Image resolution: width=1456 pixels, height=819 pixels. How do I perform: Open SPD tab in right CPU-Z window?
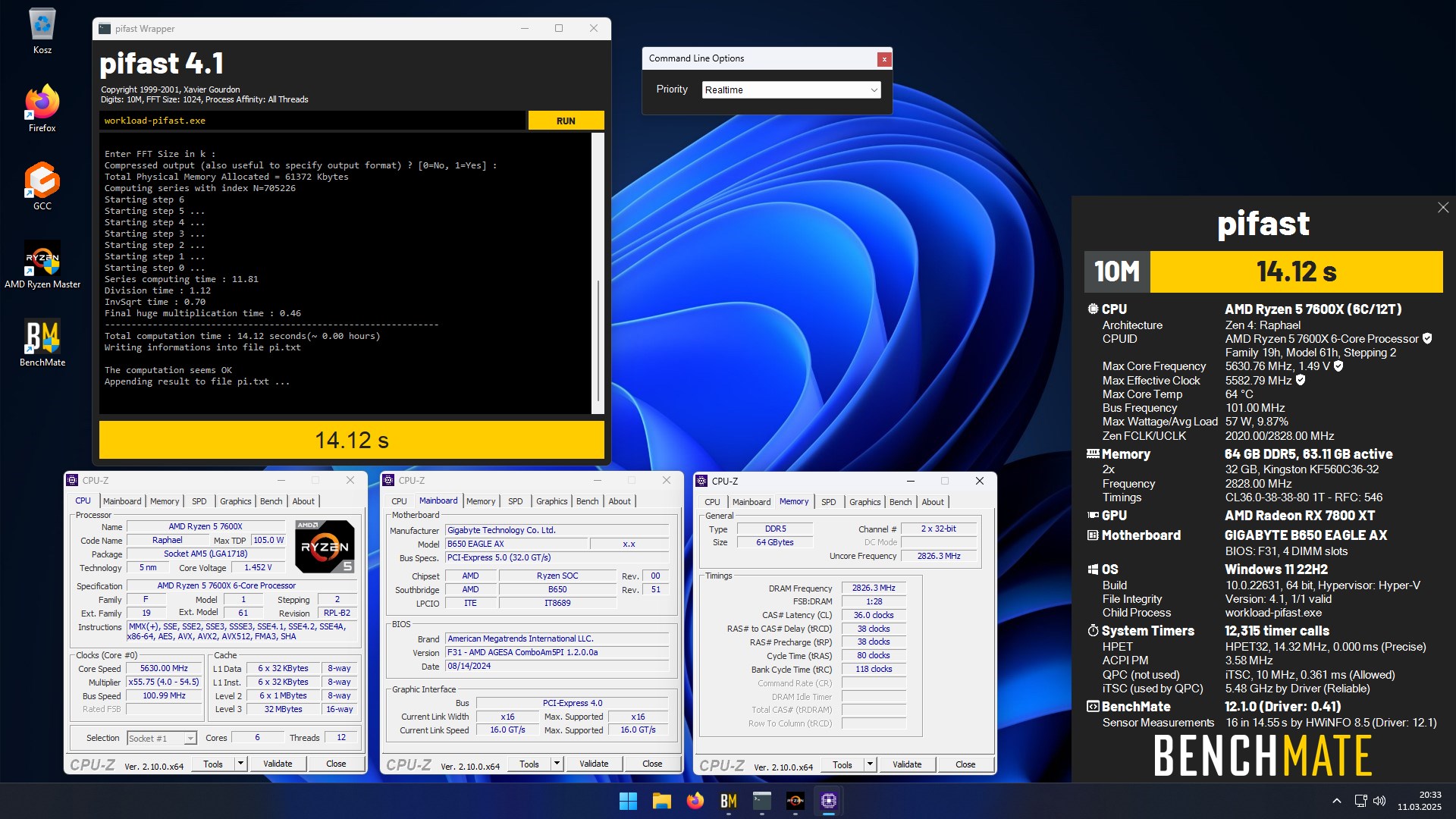(x=829, y=502)
